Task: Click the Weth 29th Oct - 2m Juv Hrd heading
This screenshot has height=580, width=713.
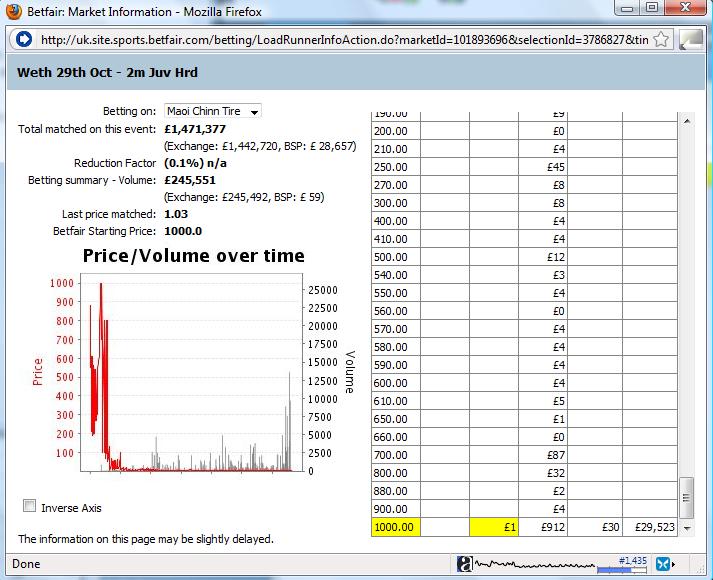Action: 107,73
